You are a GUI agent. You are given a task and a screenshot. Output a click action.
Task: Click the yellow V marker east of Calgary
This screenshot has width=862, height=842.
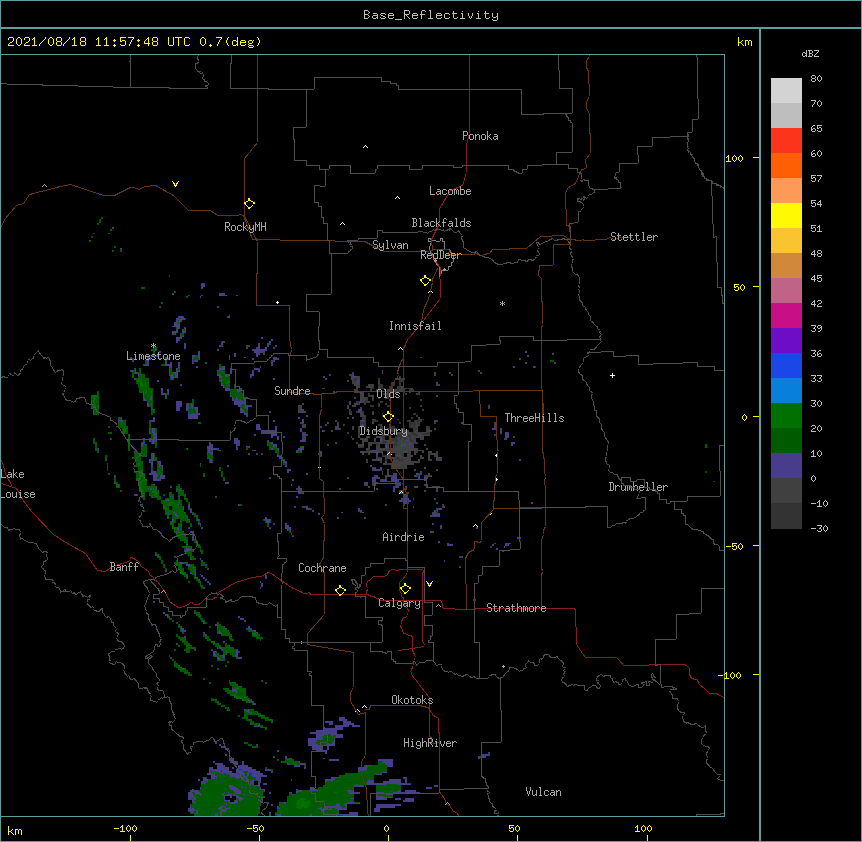[x=429, y=584]
